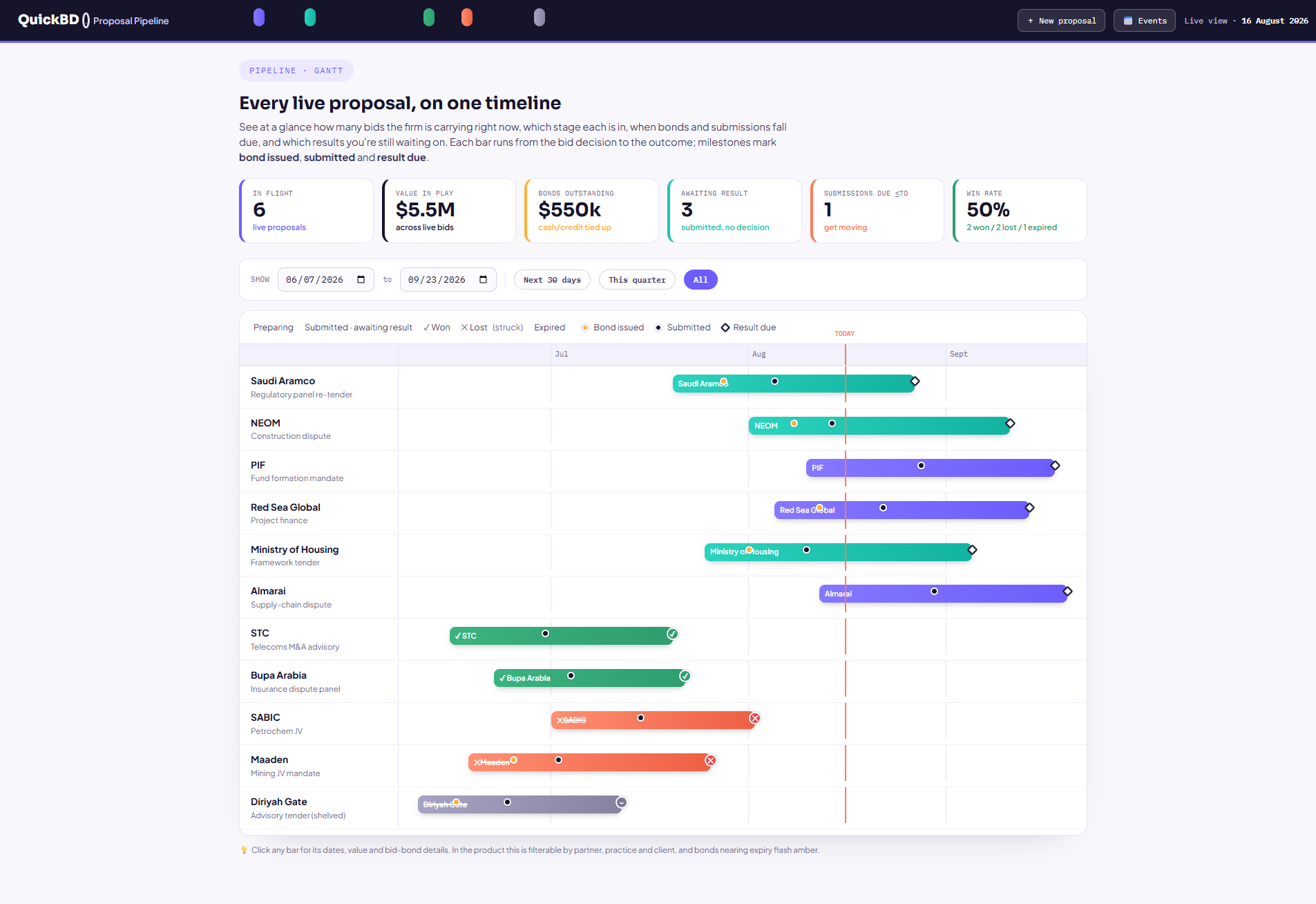Viewport: 1316px width, 904px height.
Task: Click STC submitted dot milestone
Action: click(x=545, y=634)
